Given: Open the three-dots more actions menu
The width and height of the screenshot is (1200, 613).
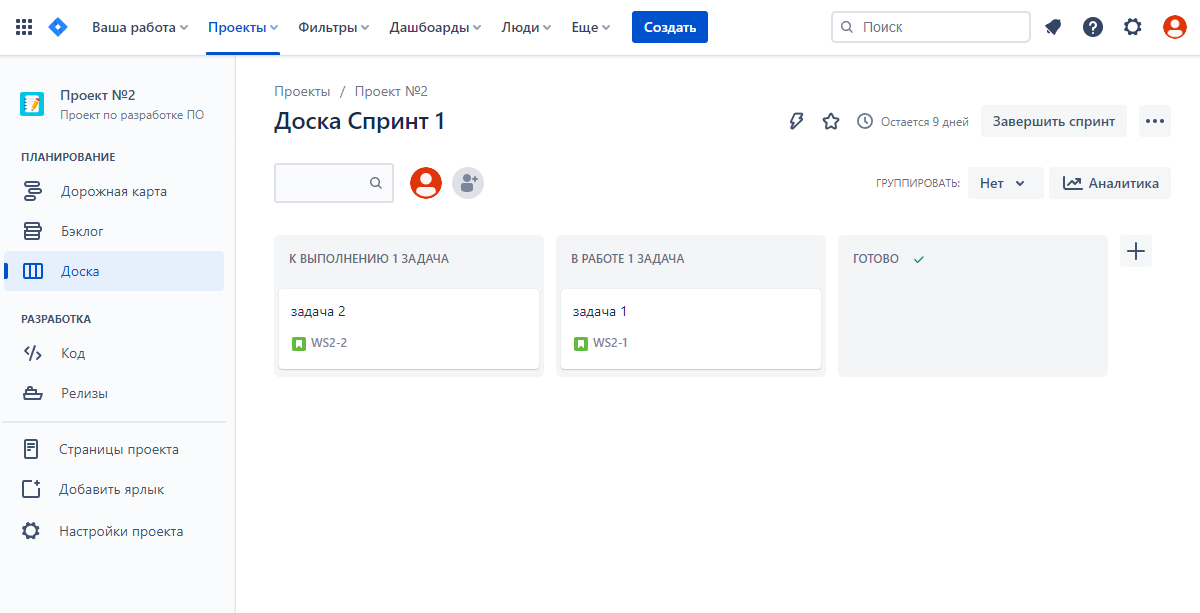Looking at the screenshot, I should 1155,121.
